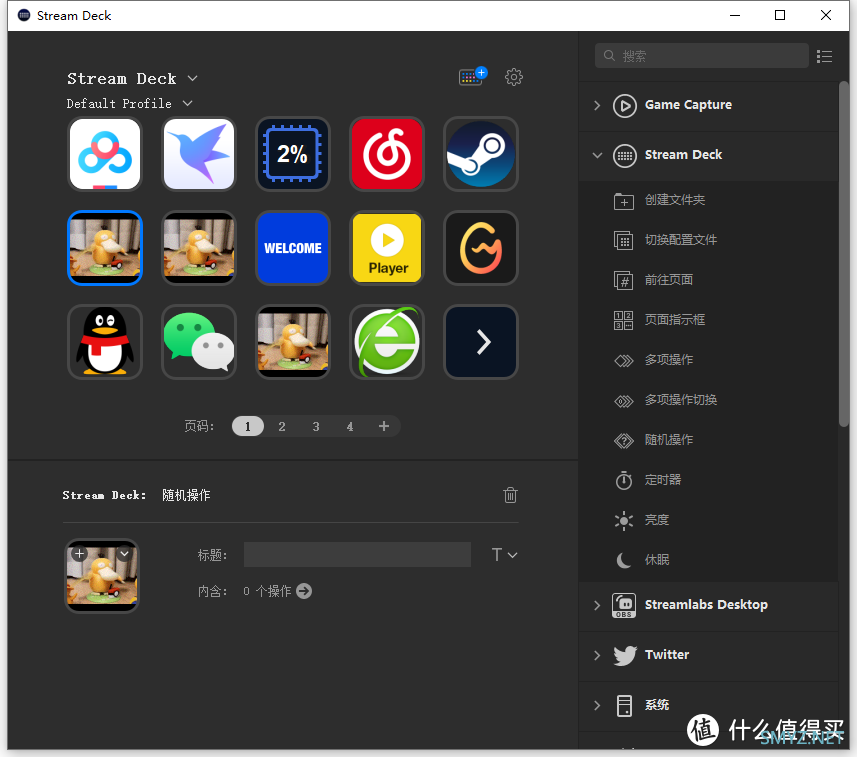Click the CPU 2% usage key
857x757 pixels.
(x=293, y=154)
